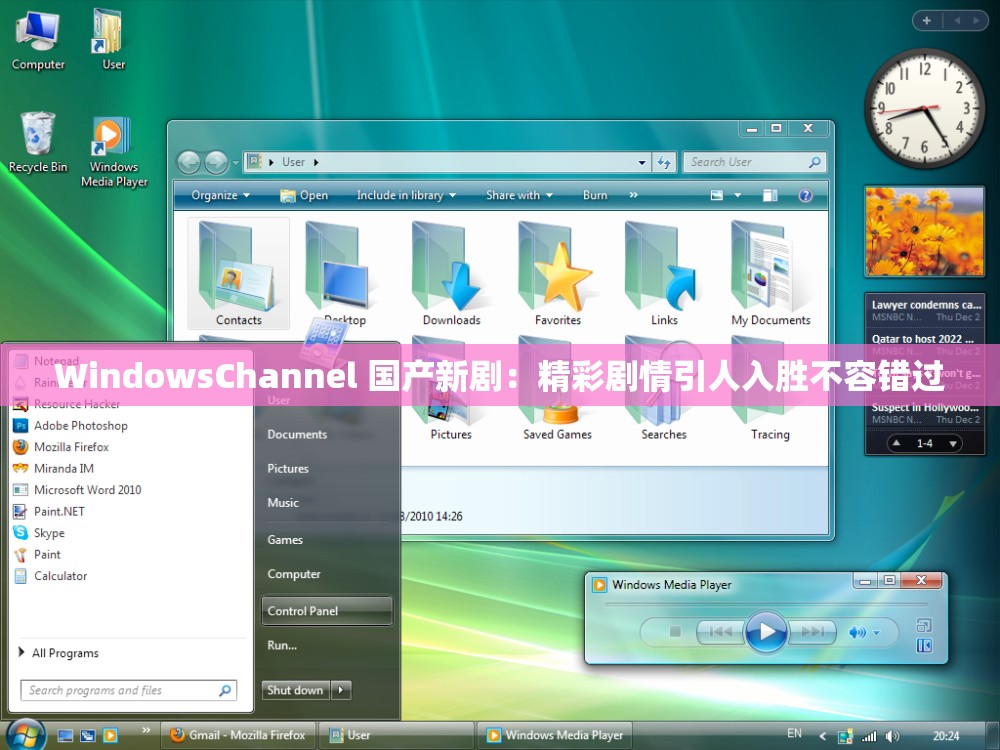Screen dimensions: 1000x750
Task: Mute the speaker in Windows Media Player
Action: pyautogui.click(x=856, y=632)
